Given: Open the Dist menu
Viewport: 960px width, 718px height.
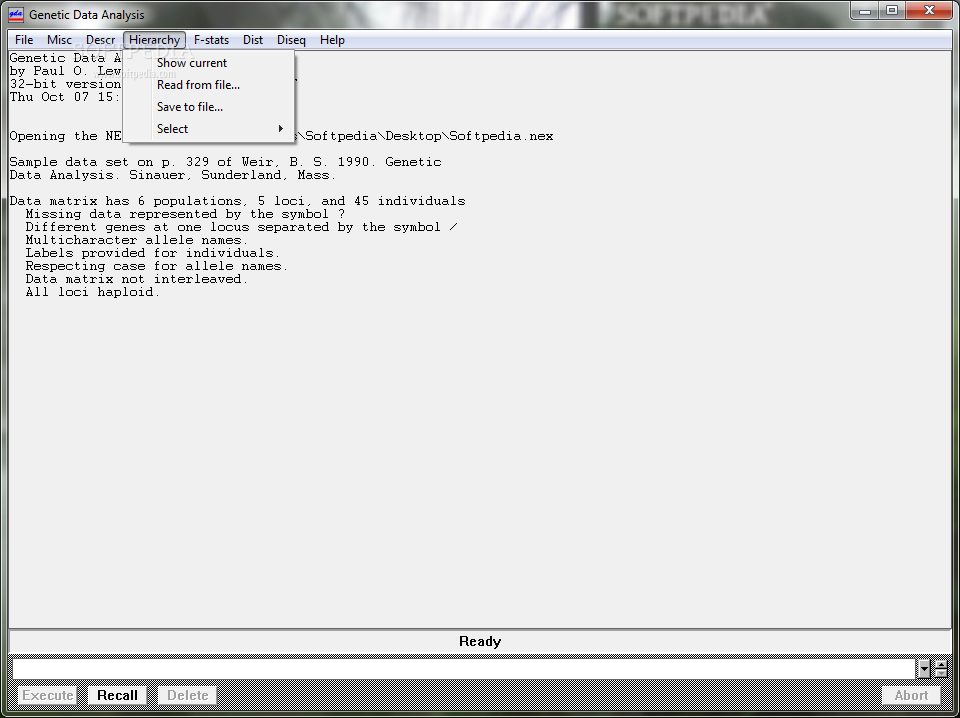Looking at the screenshot, I should tap(253, 40).
